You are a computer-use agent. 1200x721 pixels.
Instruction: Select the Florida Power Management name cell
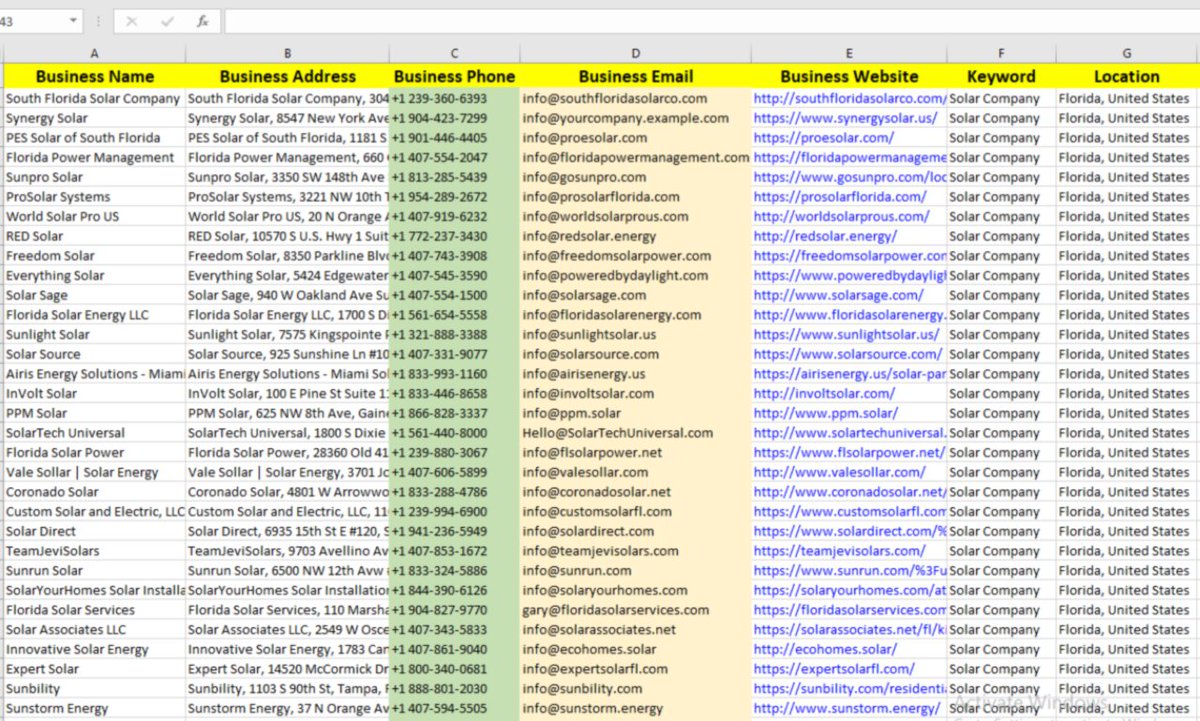pos(94,158)
